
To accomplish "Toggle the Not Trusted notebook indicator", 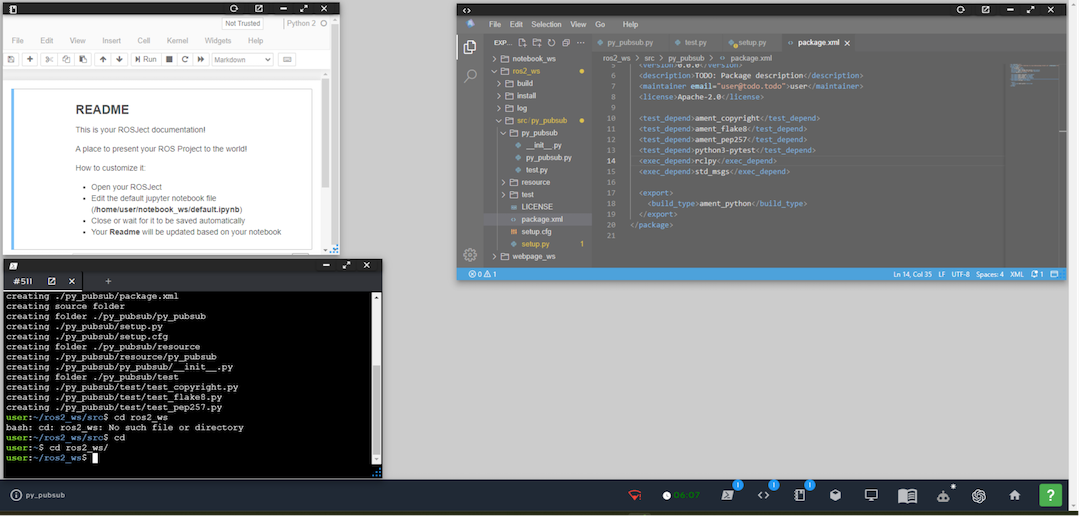I will tap(243, 23).
